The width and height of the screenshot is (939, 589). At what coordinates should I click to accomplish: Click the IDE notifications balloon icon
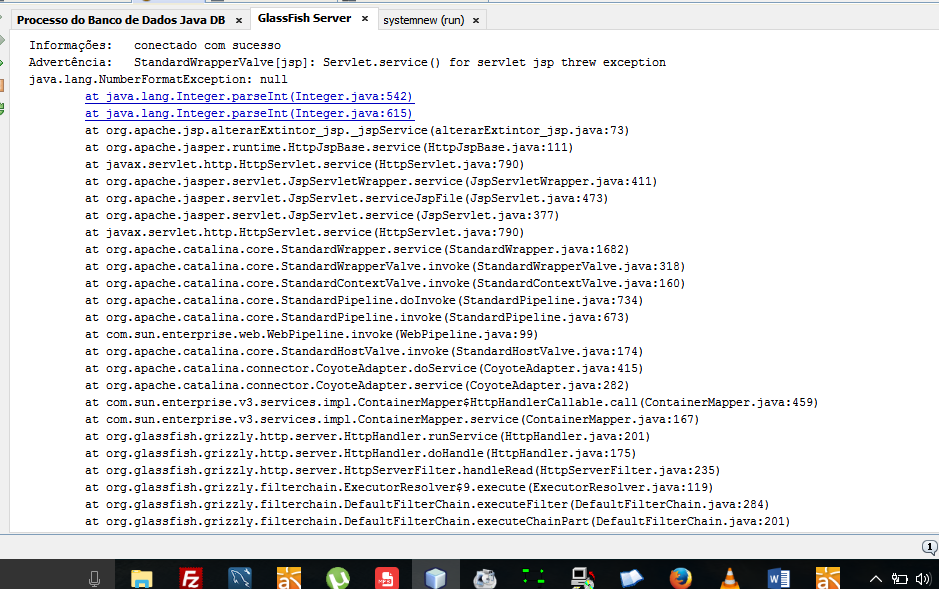point(929,547)
